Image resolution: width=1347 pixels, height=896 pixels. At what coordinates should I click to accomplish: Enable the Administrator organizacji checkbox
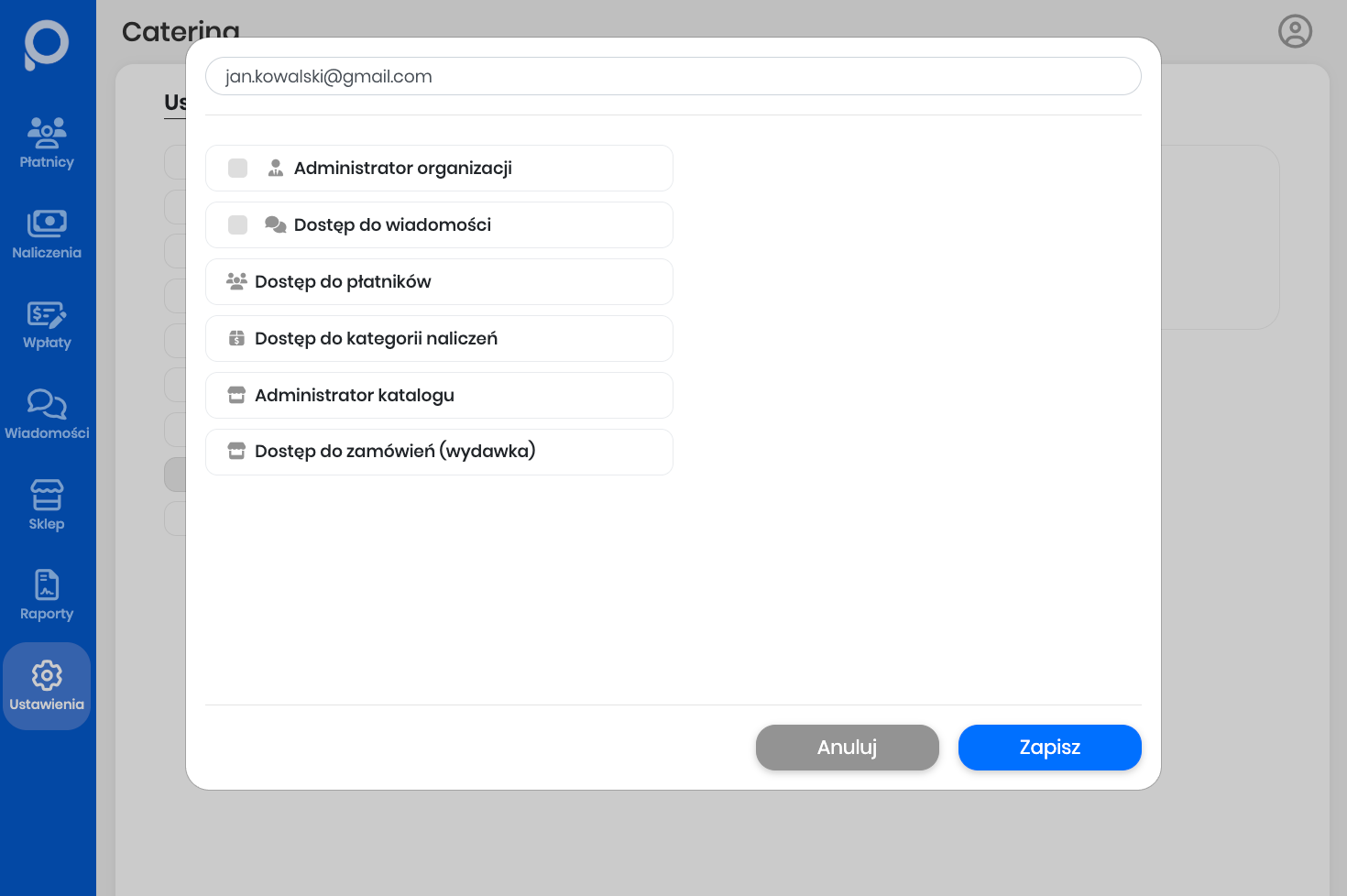238,169
